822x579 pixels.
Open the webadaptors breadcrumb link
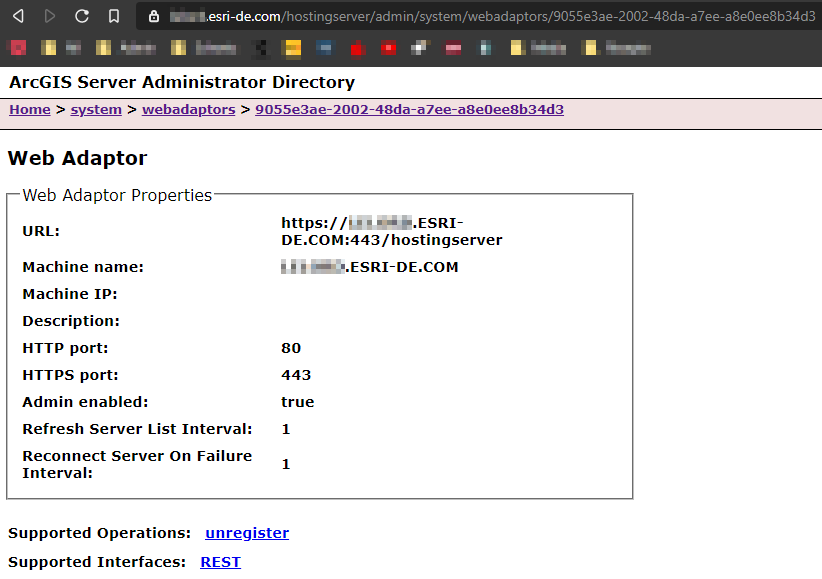coord(188,110)
